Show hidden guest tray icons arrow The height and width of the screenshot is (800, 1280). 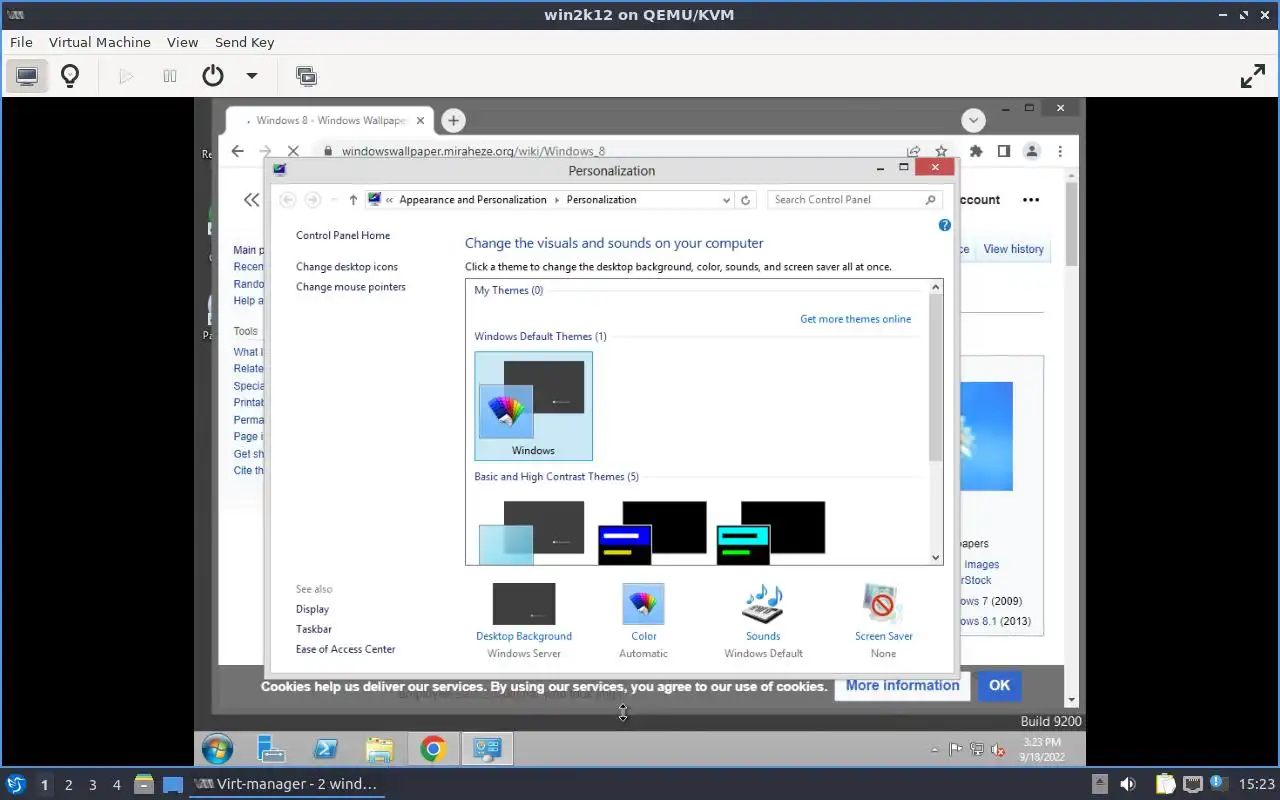pyautogui.click(x=935, y=749)
